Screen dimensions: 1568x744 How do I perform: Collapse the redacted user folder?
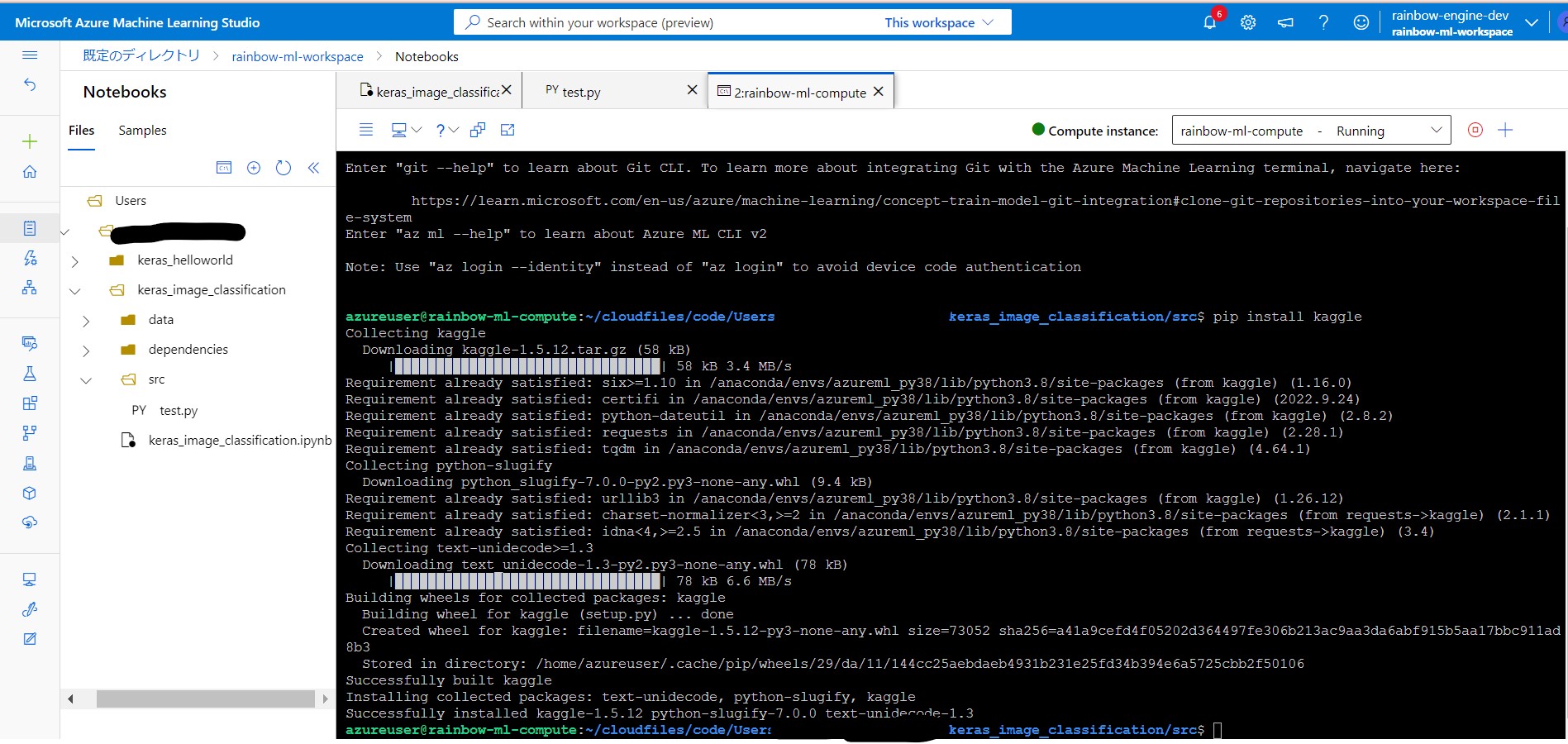[x=64, y=232]
